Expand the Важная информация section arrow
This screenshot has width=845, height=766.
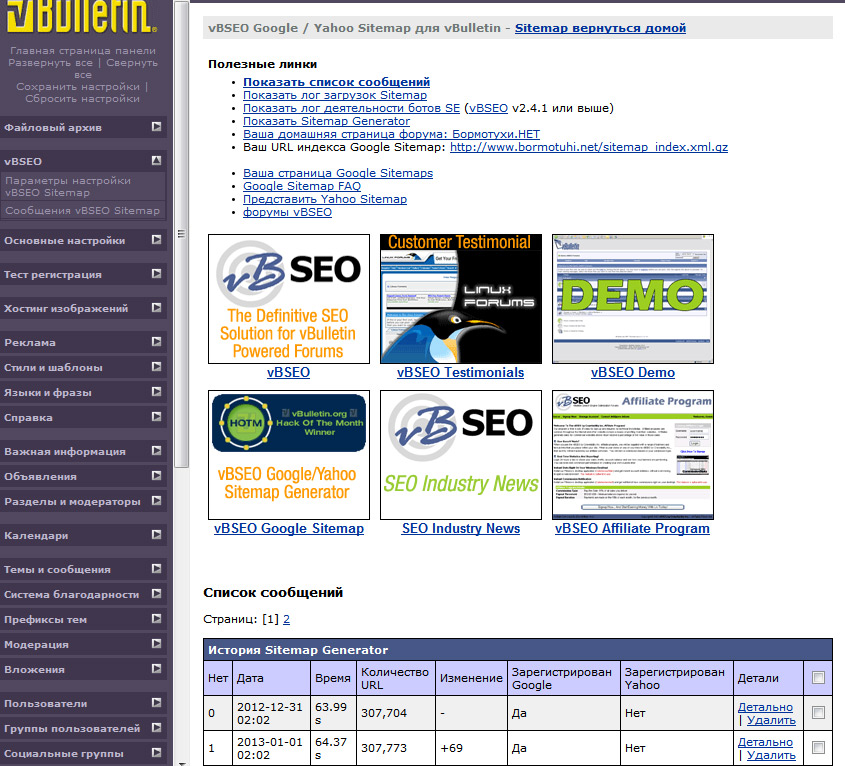[x=156, y=451]
